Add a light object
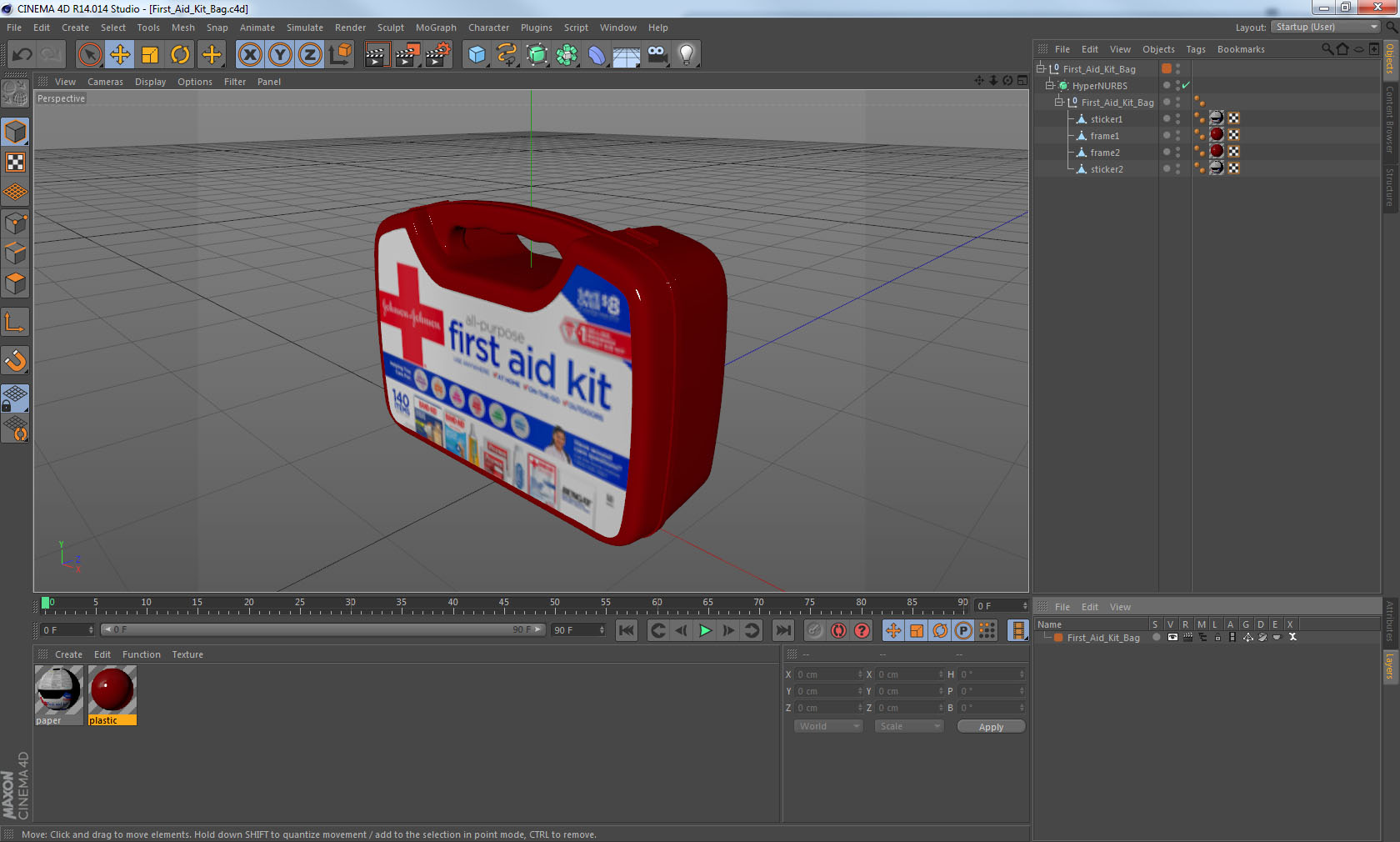This screenshot has height=842, width=1400. 687,55
